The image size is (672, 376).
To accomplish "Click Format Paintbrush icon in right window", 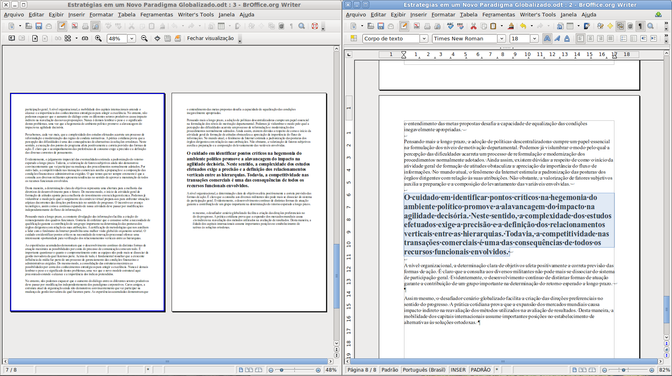I will pos(511,26).
